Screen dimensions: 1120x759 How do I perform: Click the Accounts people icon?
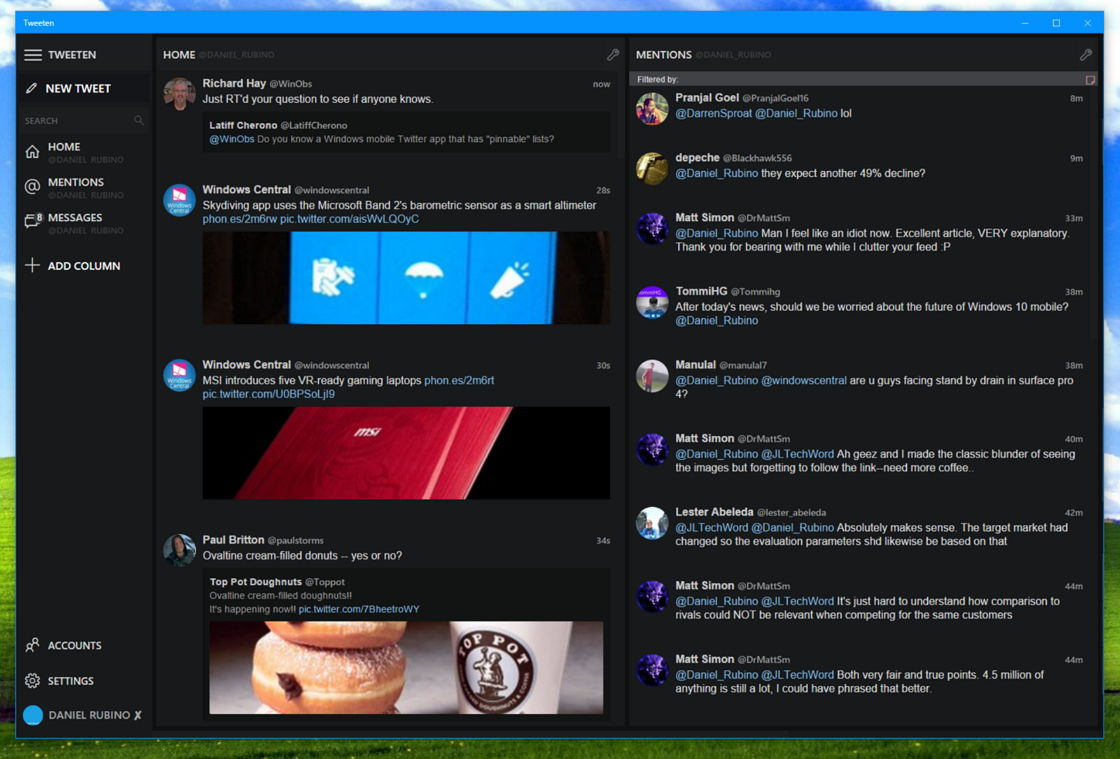tap(32, 645)
